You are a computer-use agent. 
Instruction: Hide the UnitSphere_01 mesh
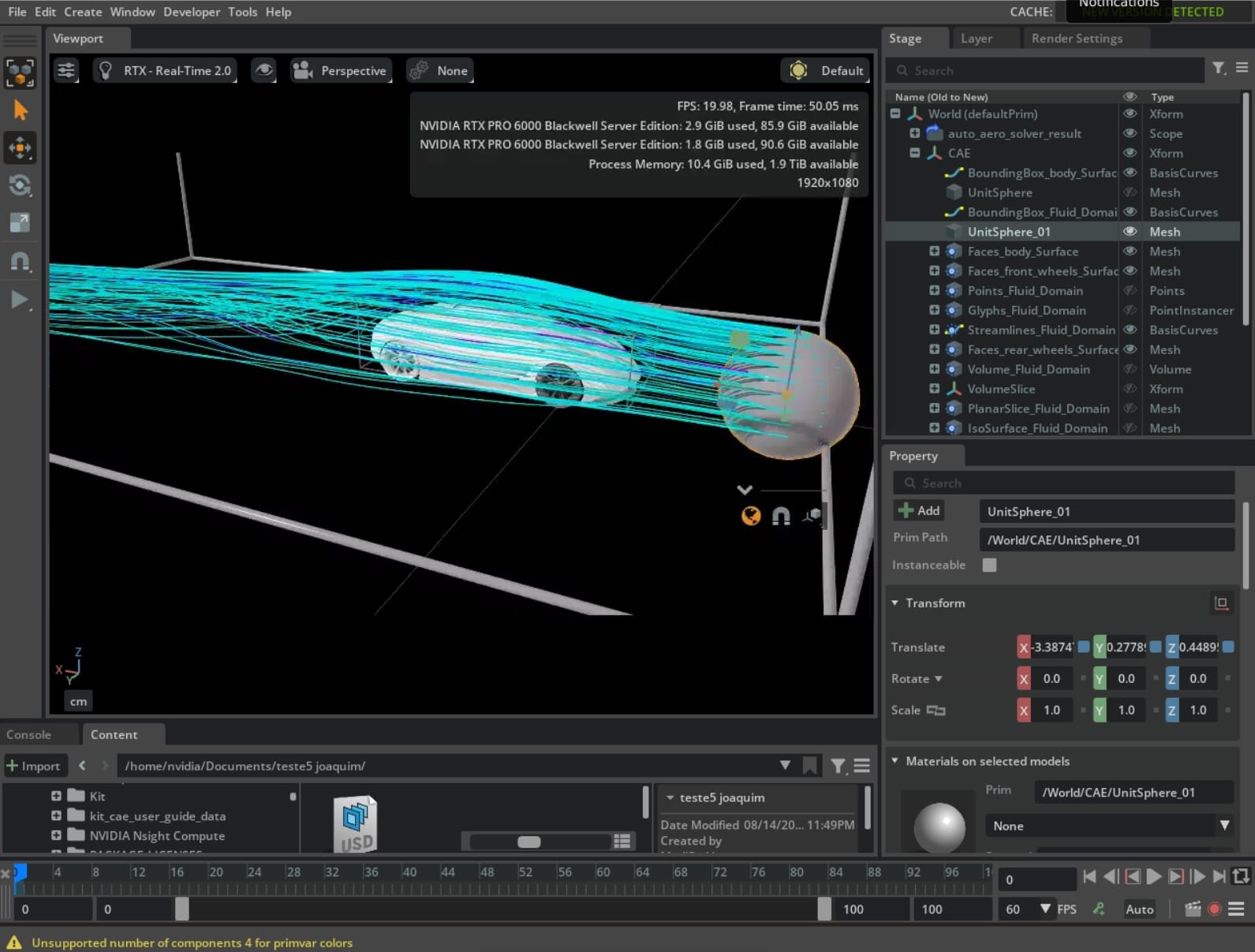[1130, 232]
